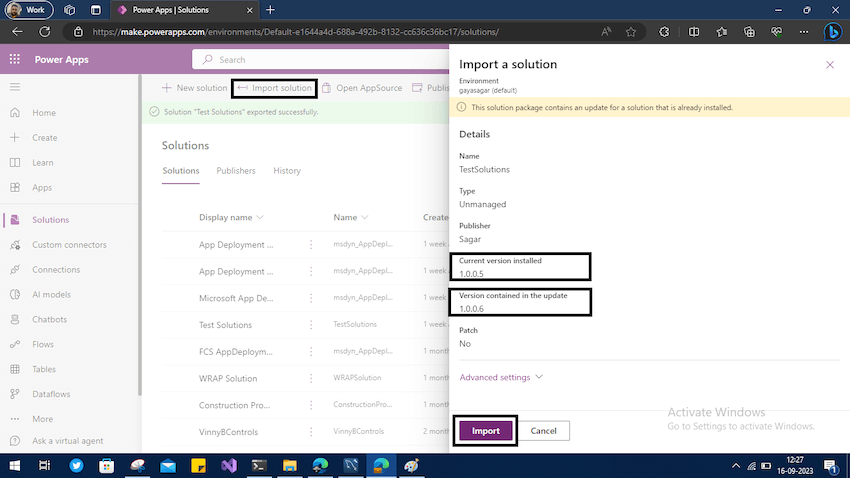
Task: Open browser Settings and more menu
Action: click(x=804, y=32)
